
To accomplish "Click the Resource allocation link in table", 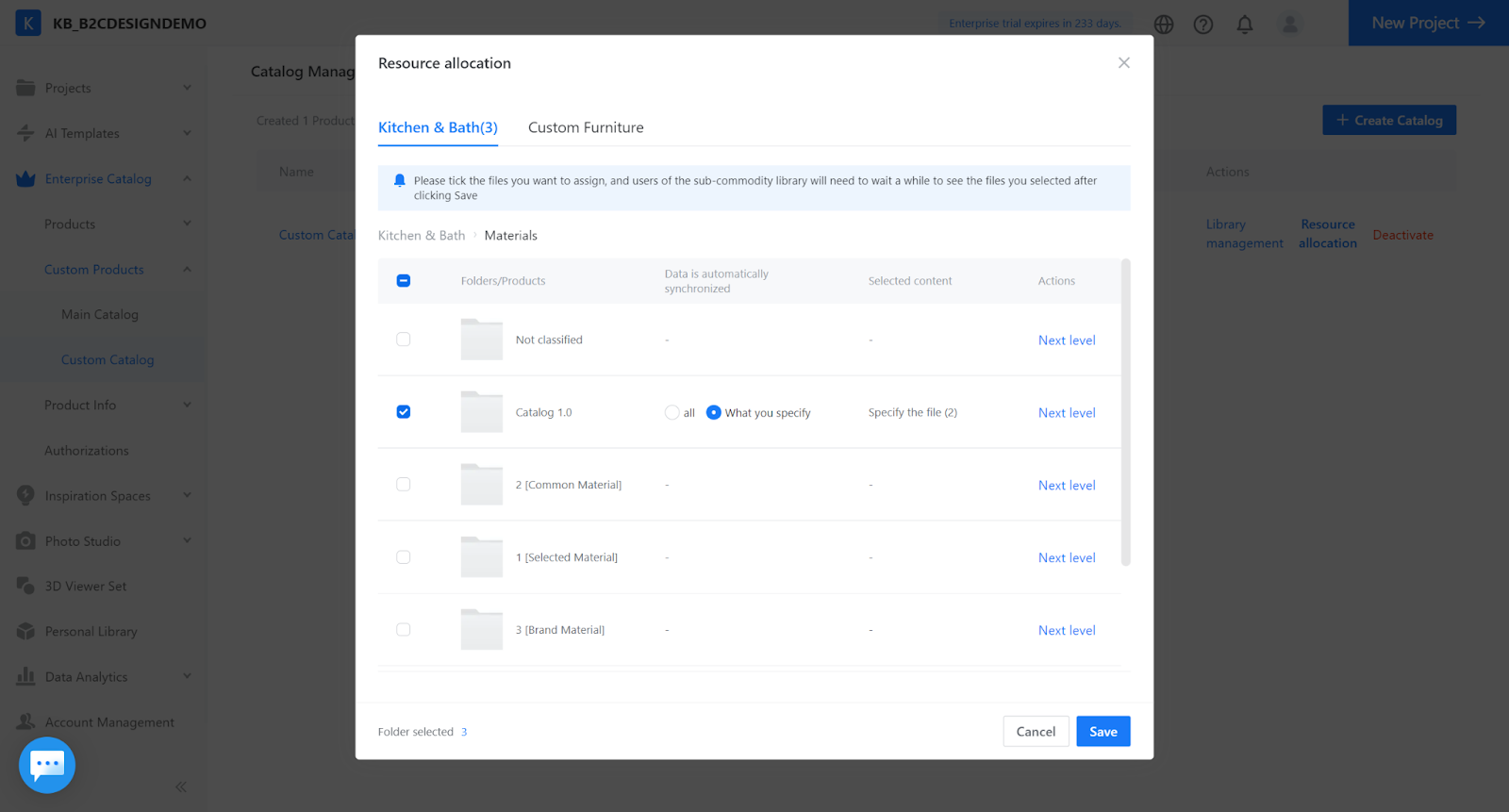I will tap(1328, 234).
